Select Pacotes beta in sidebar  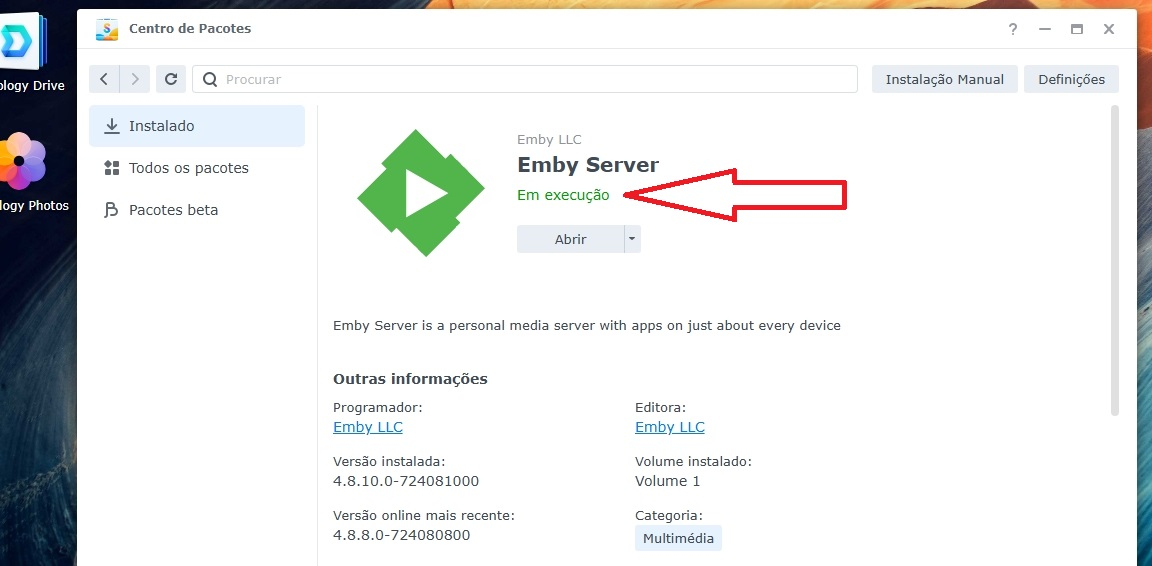tap(197, 210)
